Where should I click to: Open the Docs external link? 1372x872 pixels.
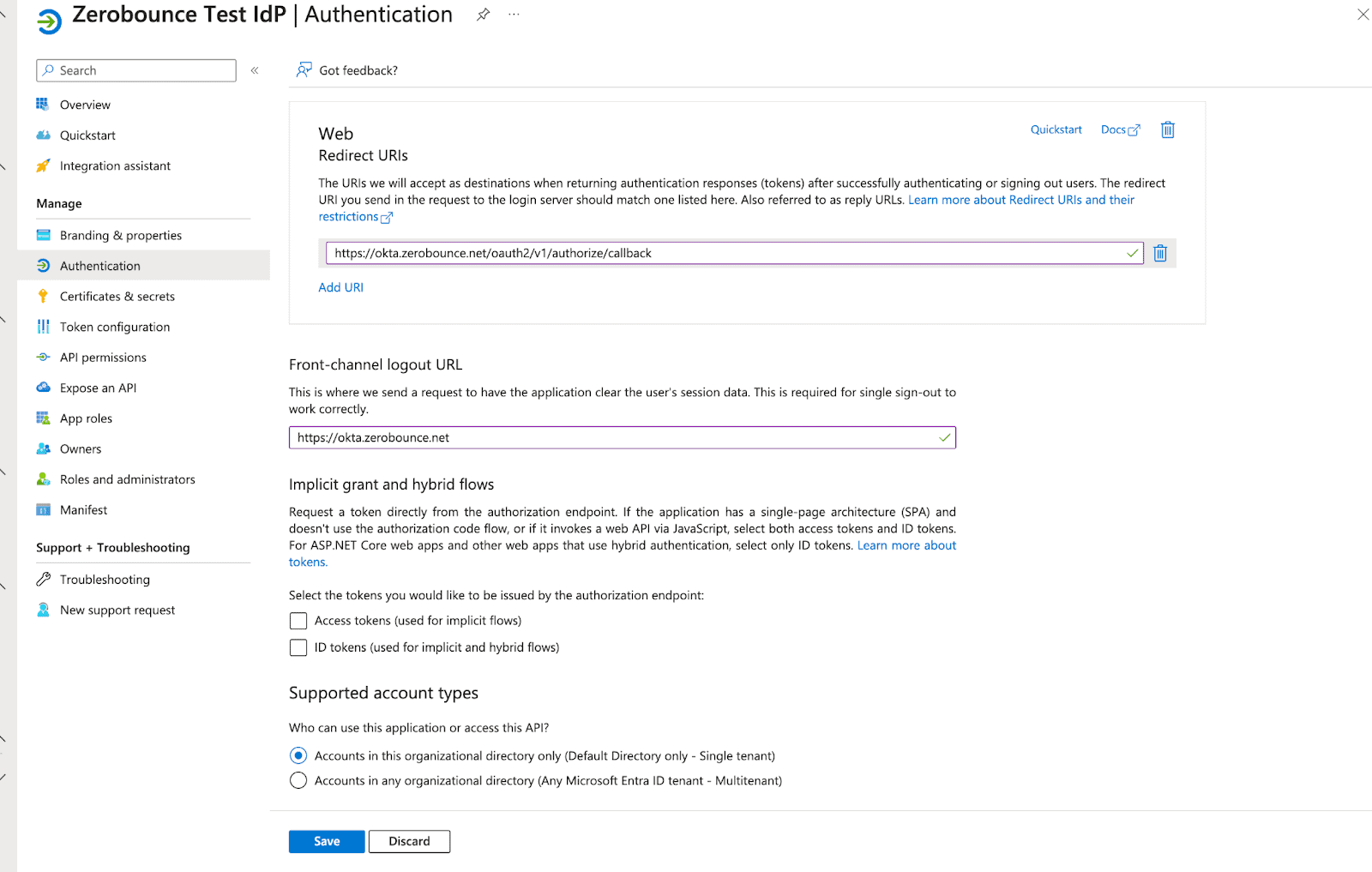(1119, 129)
